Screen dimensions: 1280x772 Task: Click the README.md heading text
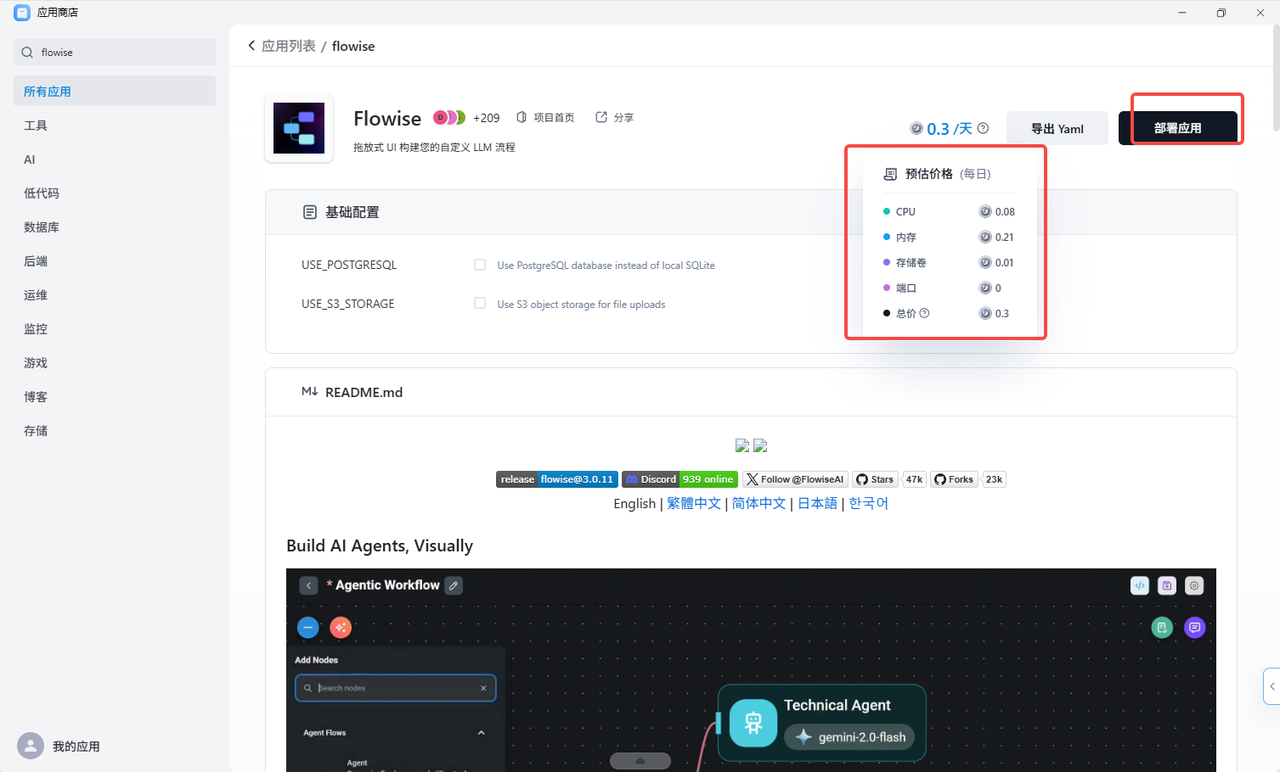[364, 392]
